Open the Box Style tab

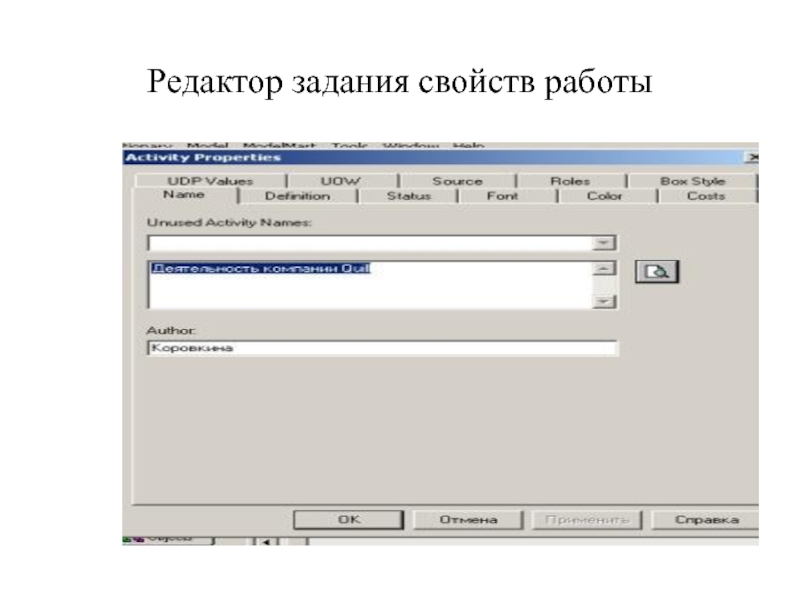click(x=692, y=181)
